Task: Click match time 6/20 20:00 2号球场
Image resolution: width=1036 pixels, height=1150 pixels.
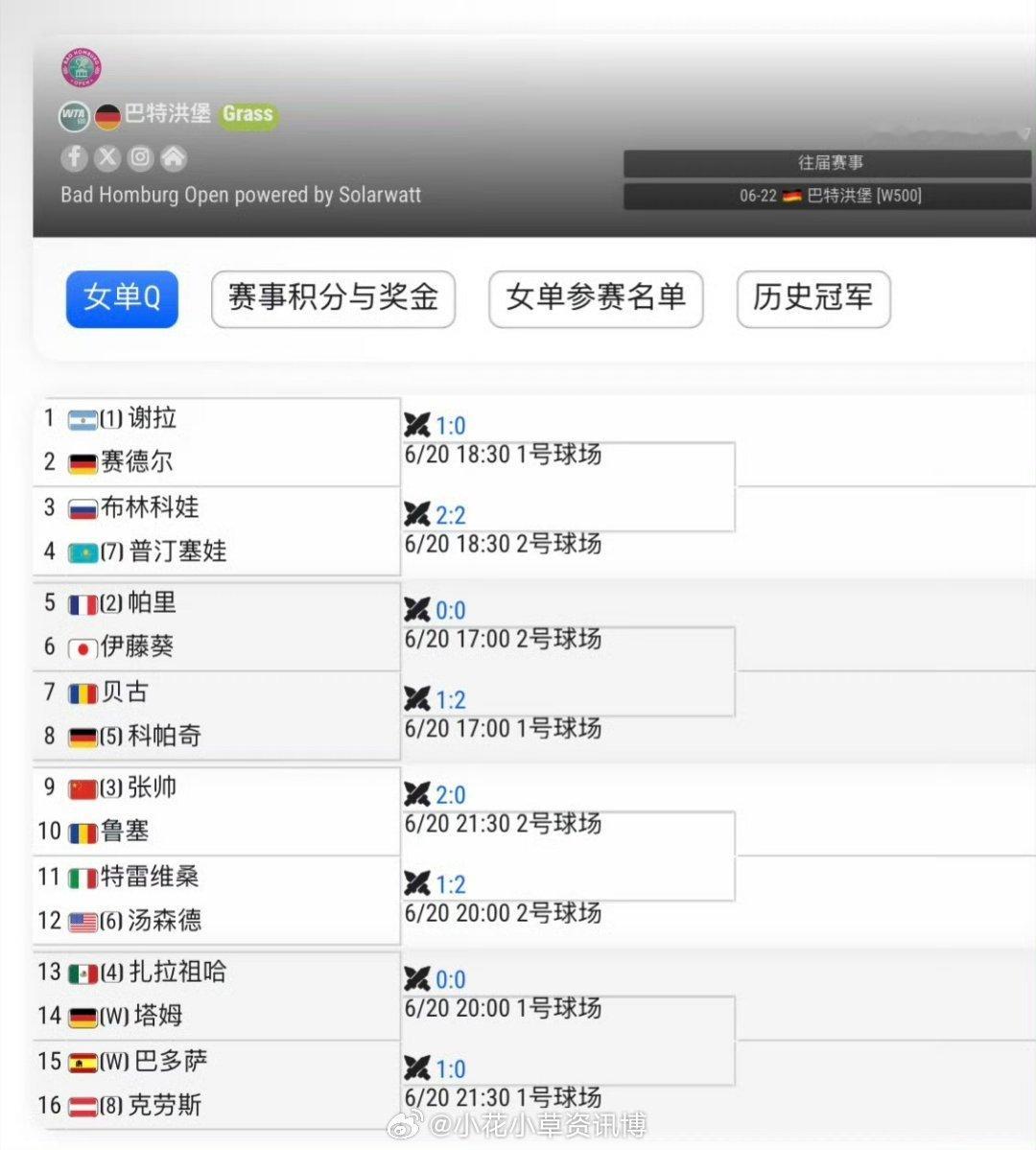Action: coord(504,915)
